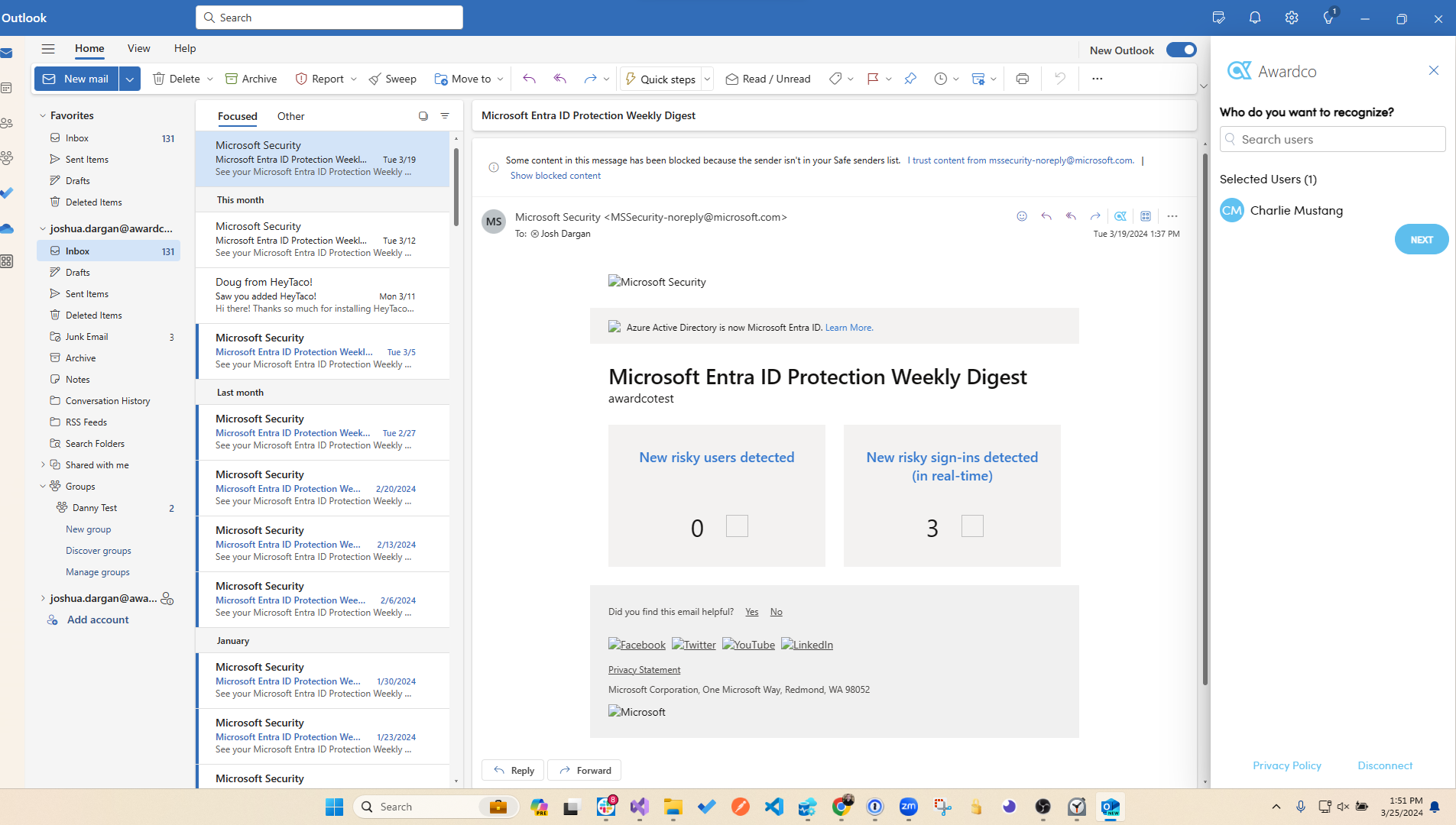Click the NEXT button in Awardco panel
The image size is (1456, 825).
[1421, 239]
